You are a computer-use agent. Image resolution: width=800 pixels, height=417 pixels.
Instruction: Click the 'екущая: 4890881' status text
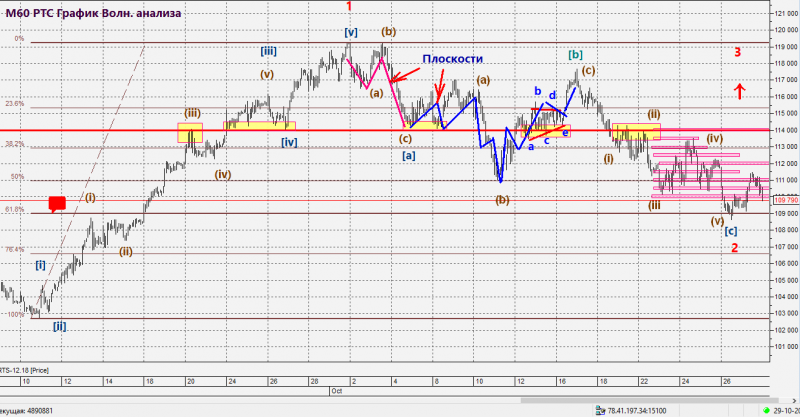pos(27,410)
